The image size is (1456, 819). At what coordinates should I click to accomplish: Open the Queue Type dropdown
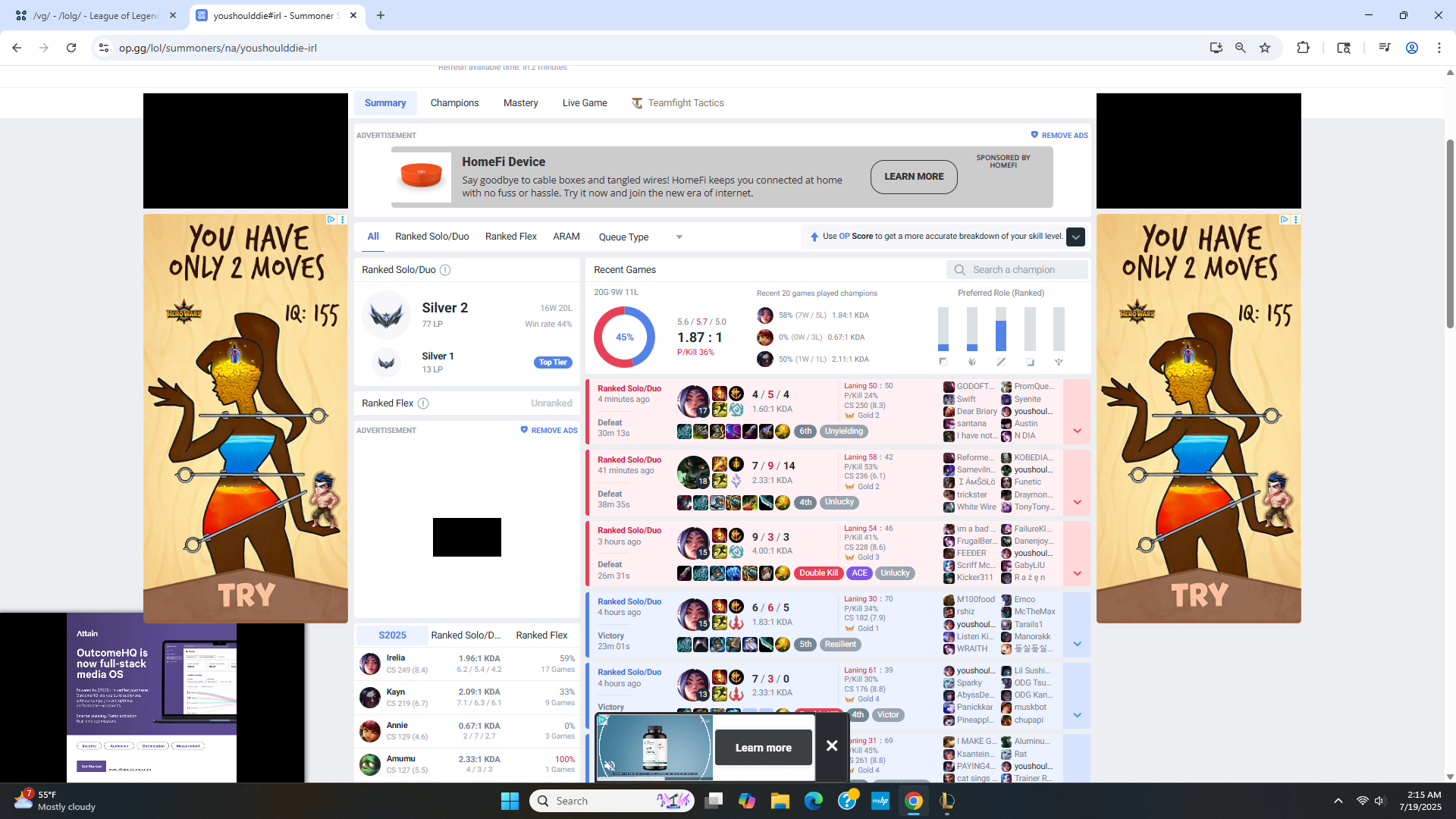point(641,237)
